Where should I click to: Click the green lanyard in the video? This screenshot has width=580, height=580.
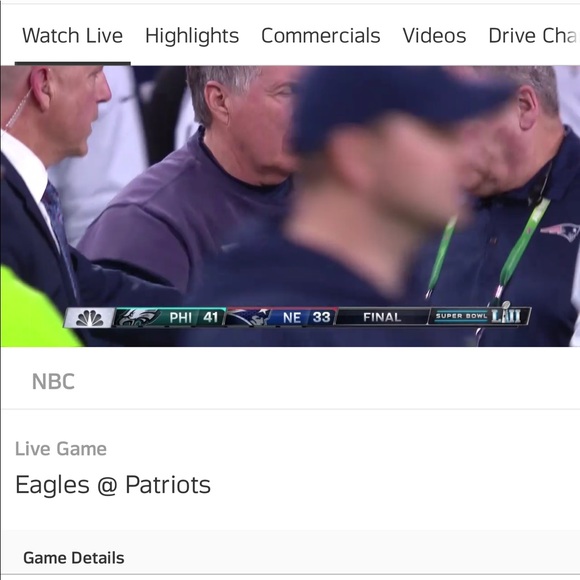[x=525, y=244]
